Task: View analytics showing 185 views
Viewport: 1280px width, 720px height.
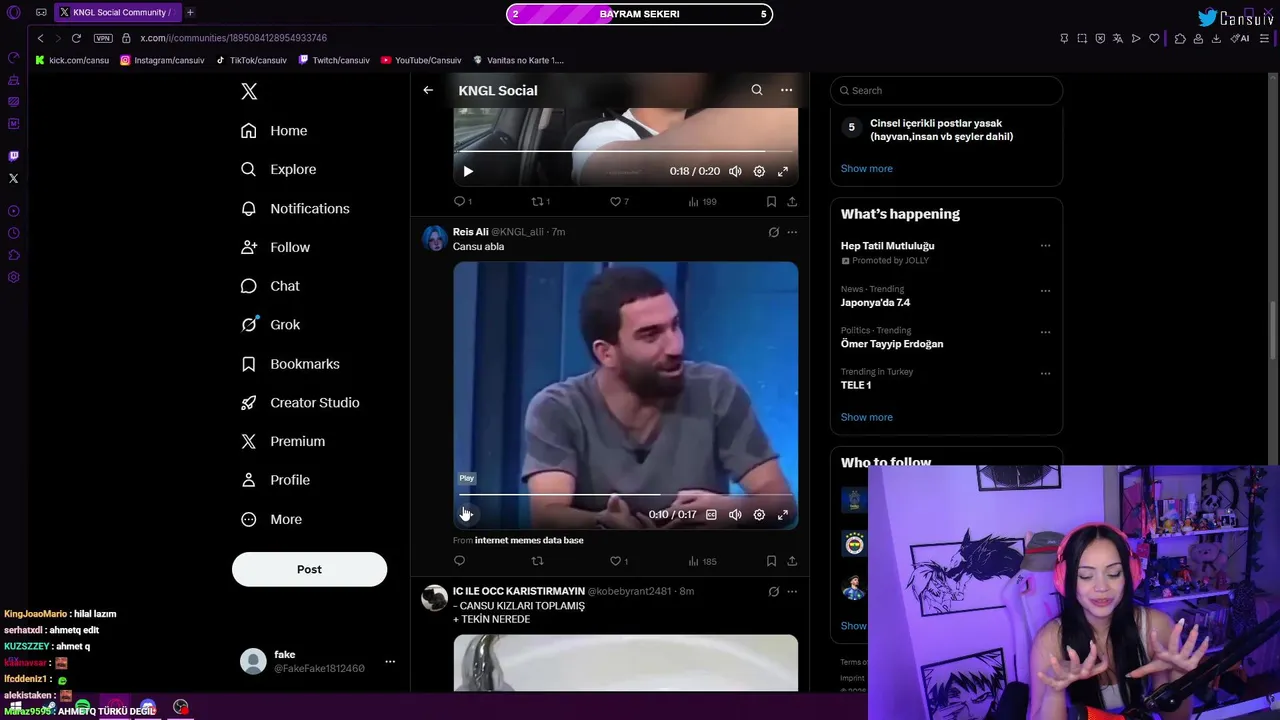Action: (702, 561)
